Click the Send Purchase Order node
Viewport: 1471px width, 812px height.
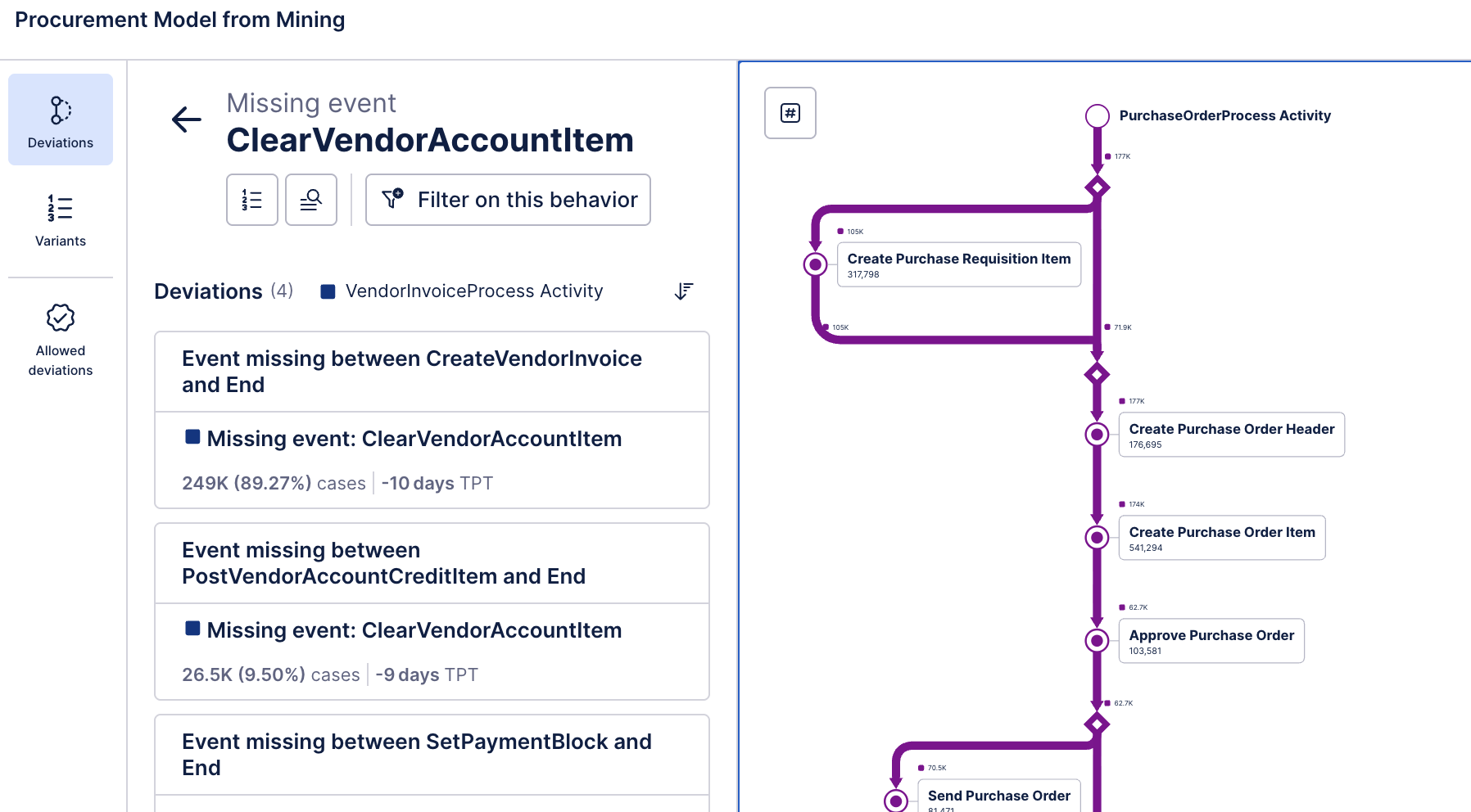pyautogui.click(x=998, y=797)
